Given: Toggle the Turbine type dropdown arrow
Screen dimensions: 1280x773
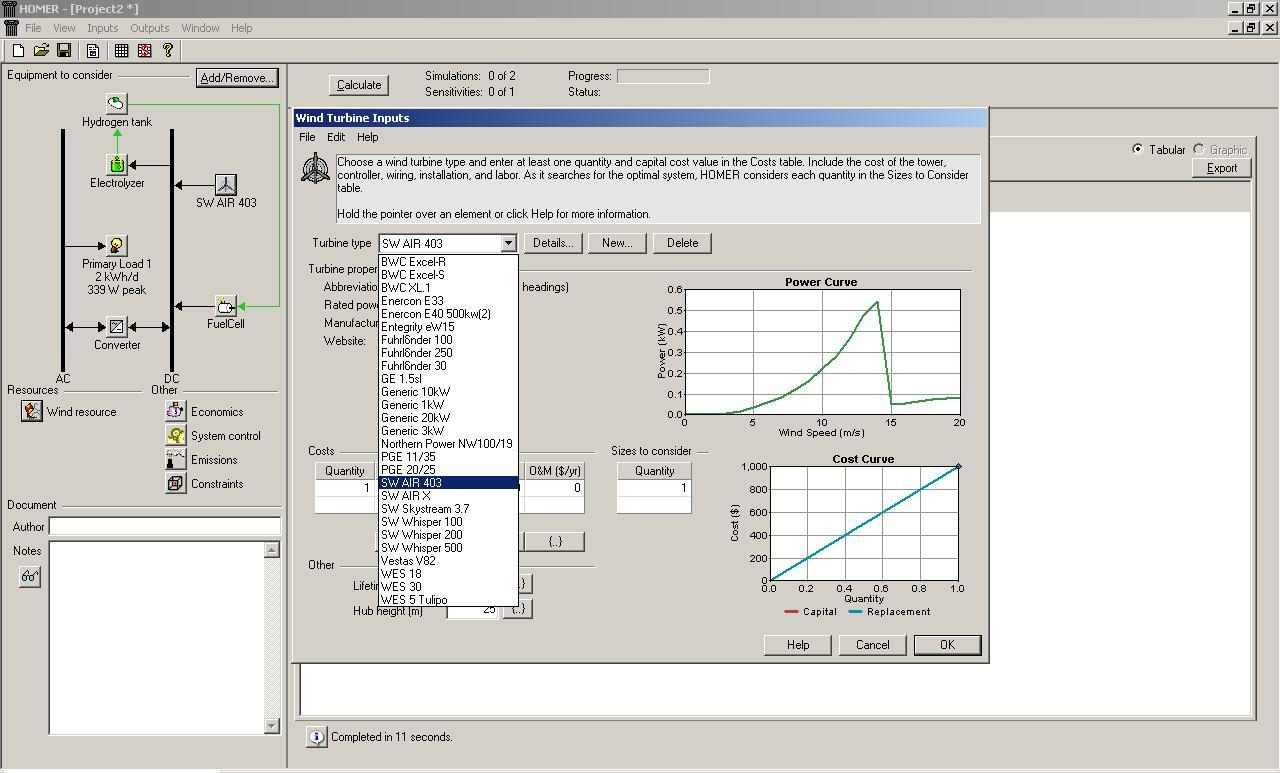Looking at the screenshot, I should tap(507, 243).
